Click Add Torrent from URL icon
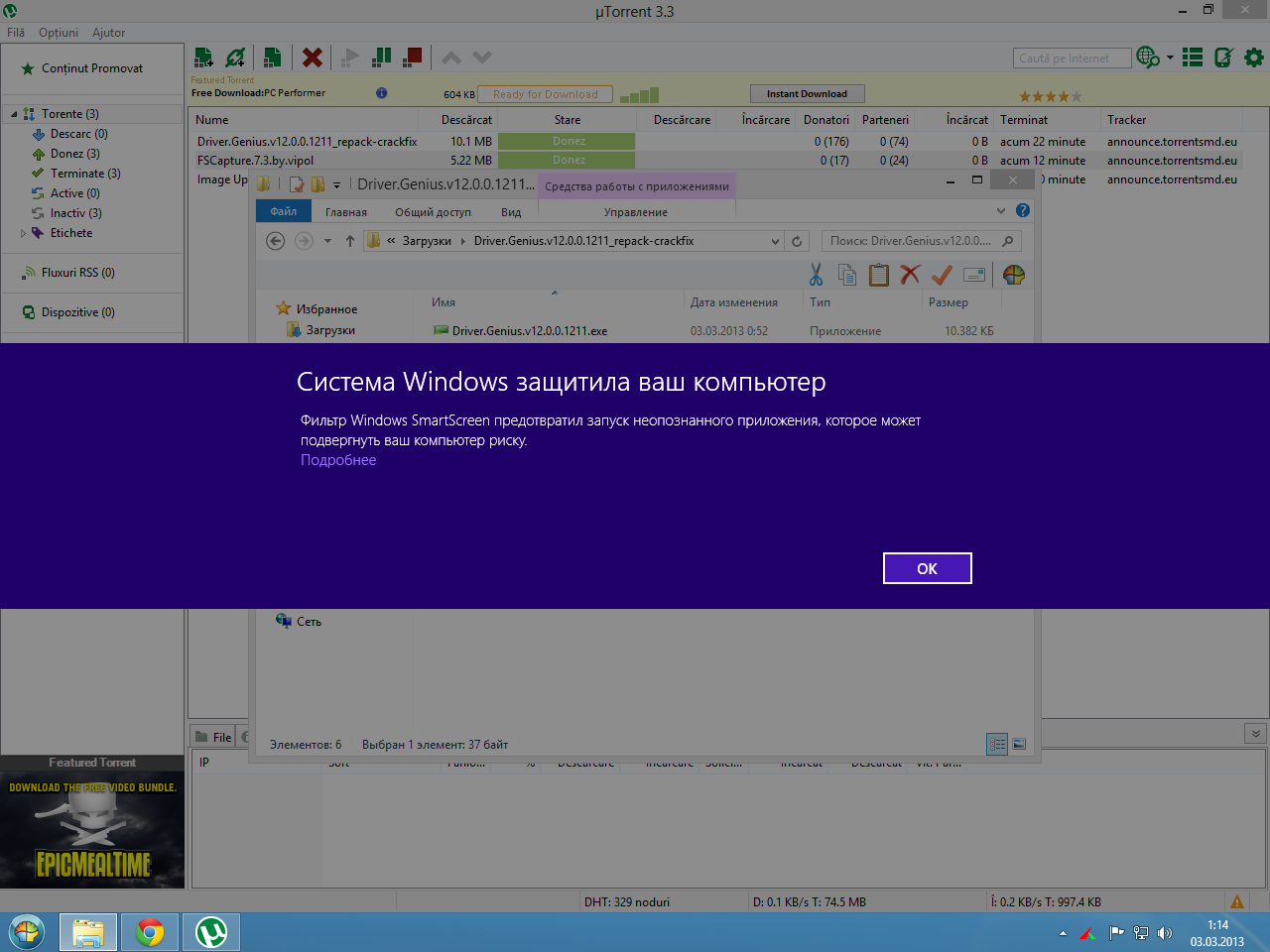This screenshot has width=1270, height=952. click(x=235, y=58)
